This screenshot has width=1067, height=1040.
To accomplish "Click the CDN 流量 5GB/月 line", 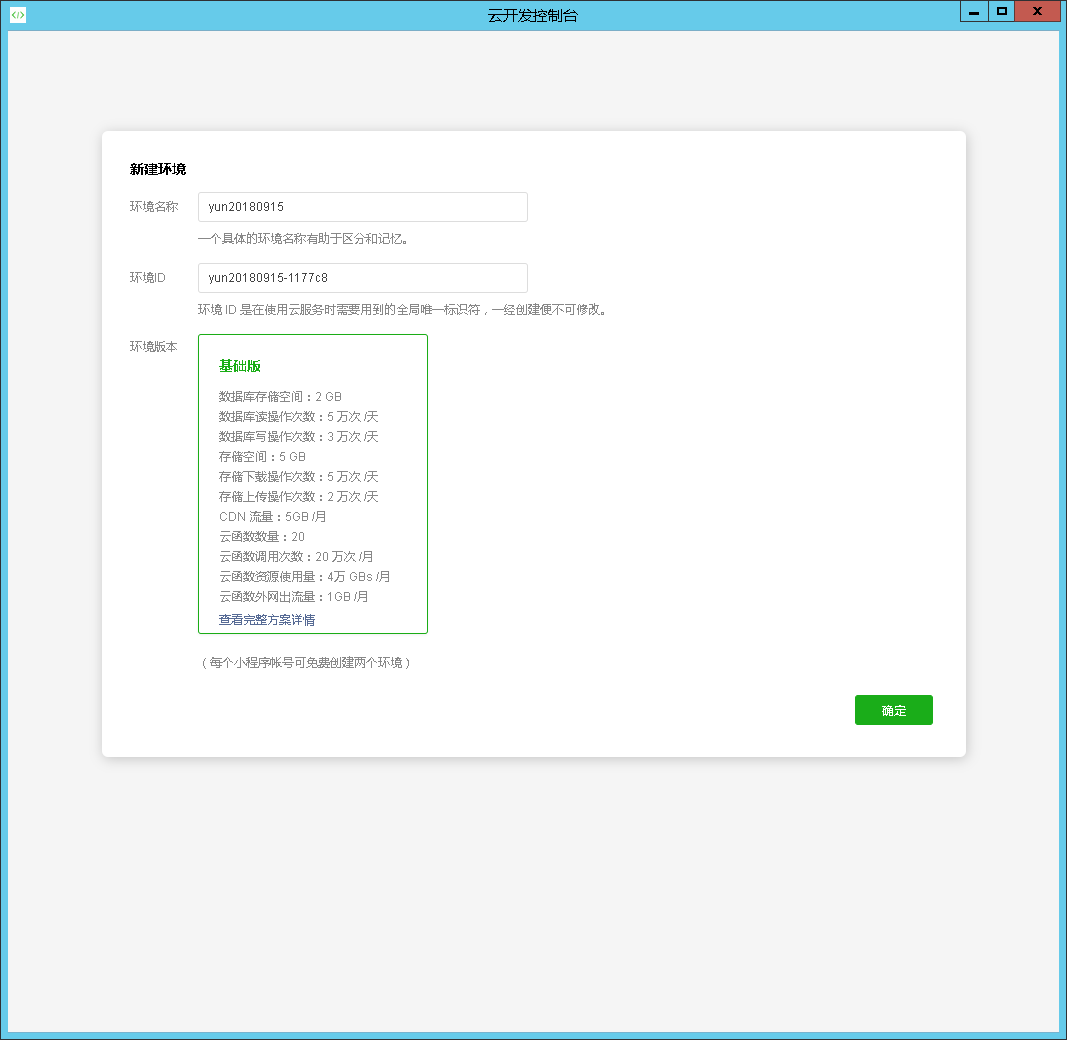I will [272, 517].
